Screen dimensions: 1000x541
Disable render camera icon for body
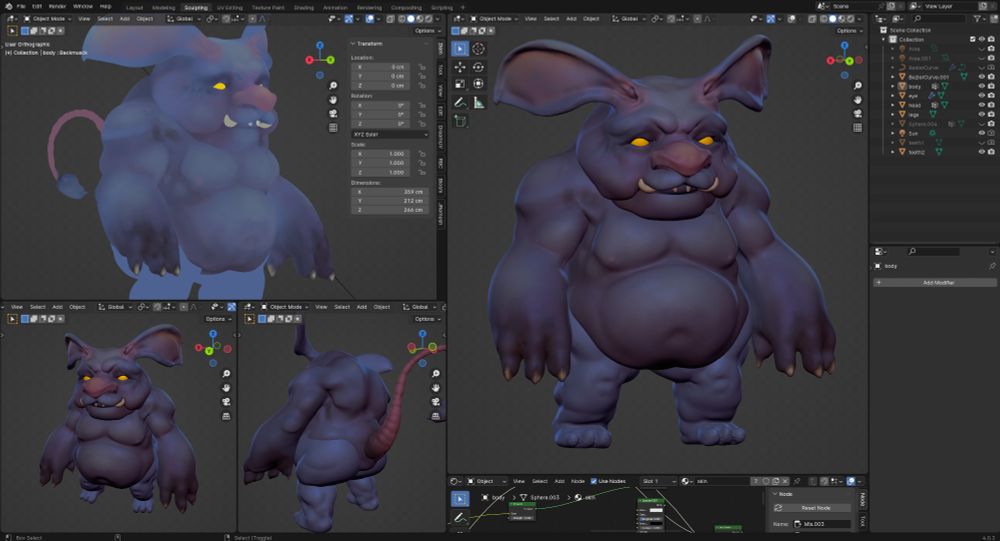click(x=991, y=86)
